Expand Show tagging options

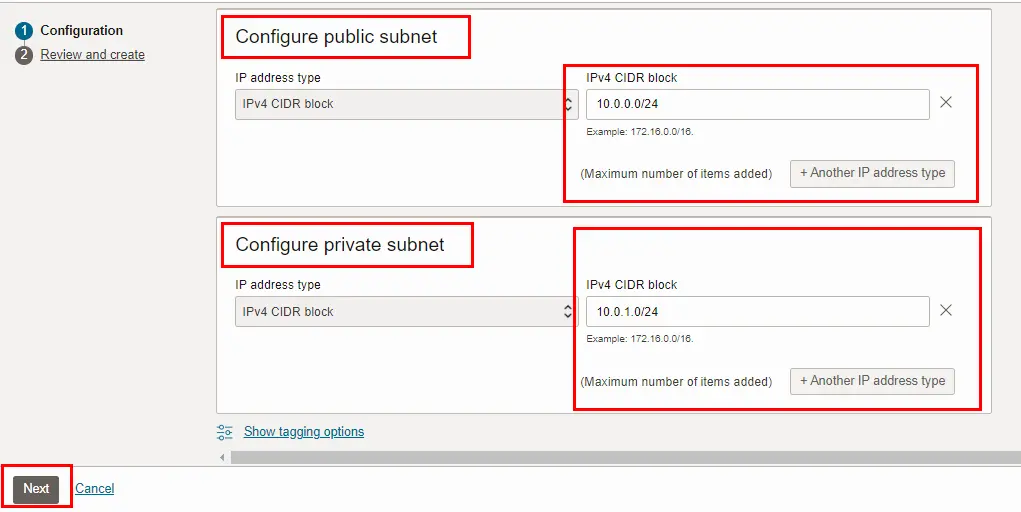tap(303, 432)
